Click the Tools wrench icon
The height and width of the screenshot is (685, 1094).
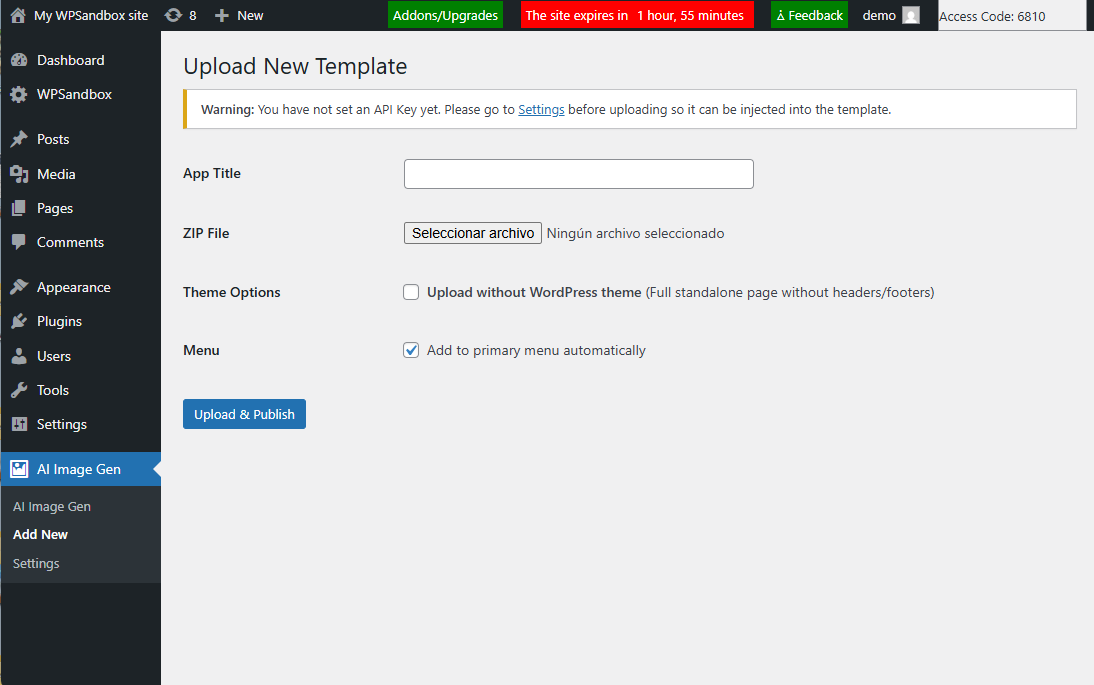[19, 390]
